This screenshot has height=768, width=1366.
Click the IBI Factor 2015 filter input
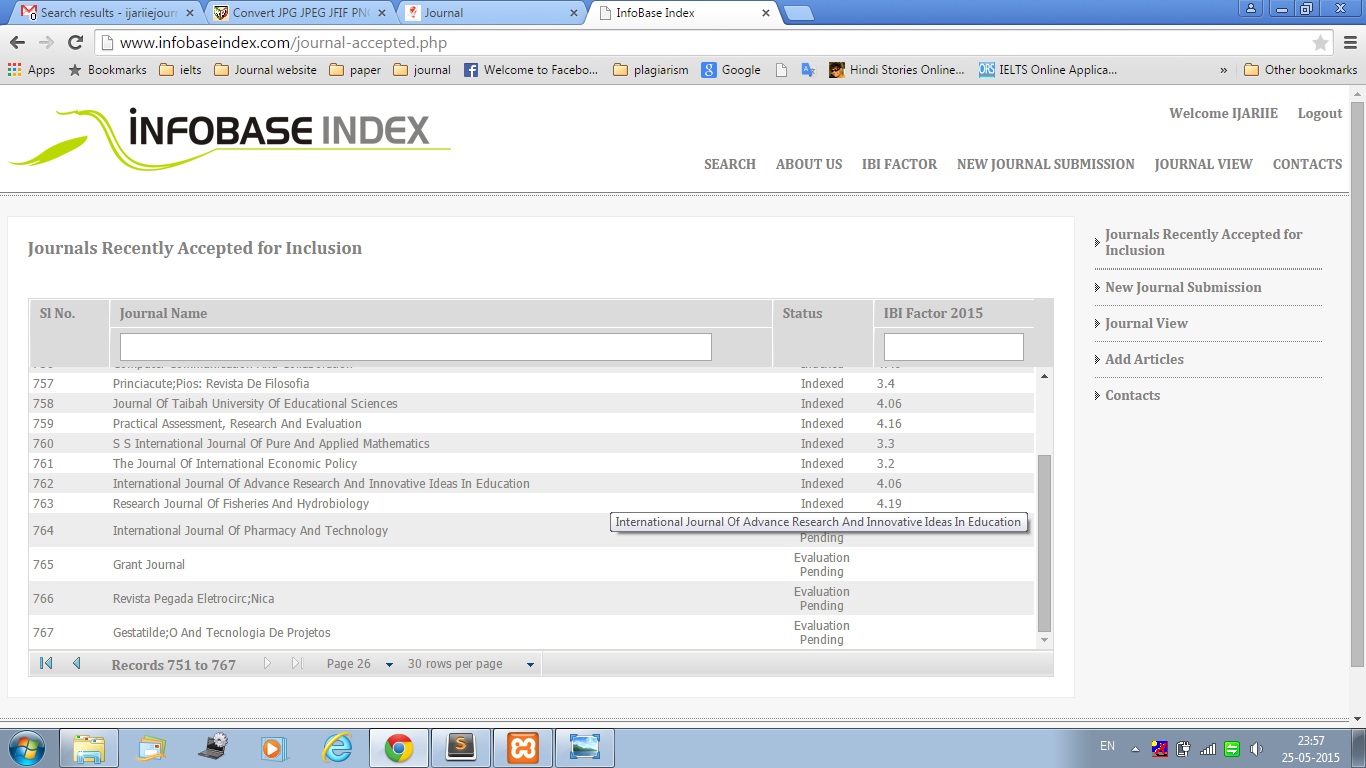tap(954, 347)
